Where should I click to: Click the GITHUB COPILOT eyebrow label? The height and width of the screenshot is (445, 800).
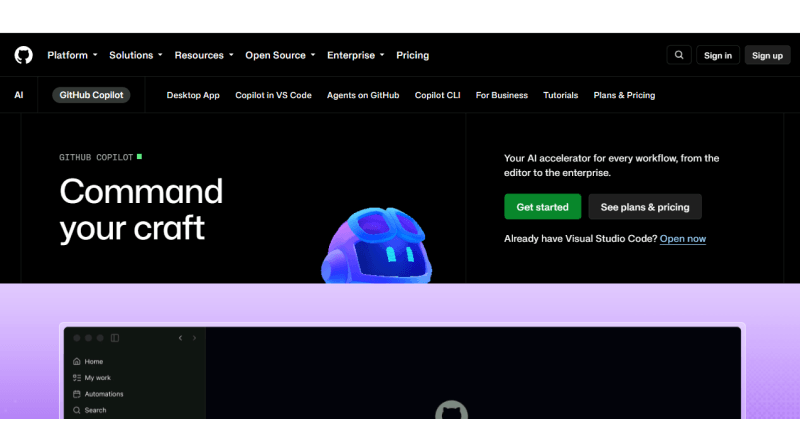pos(96,157)
